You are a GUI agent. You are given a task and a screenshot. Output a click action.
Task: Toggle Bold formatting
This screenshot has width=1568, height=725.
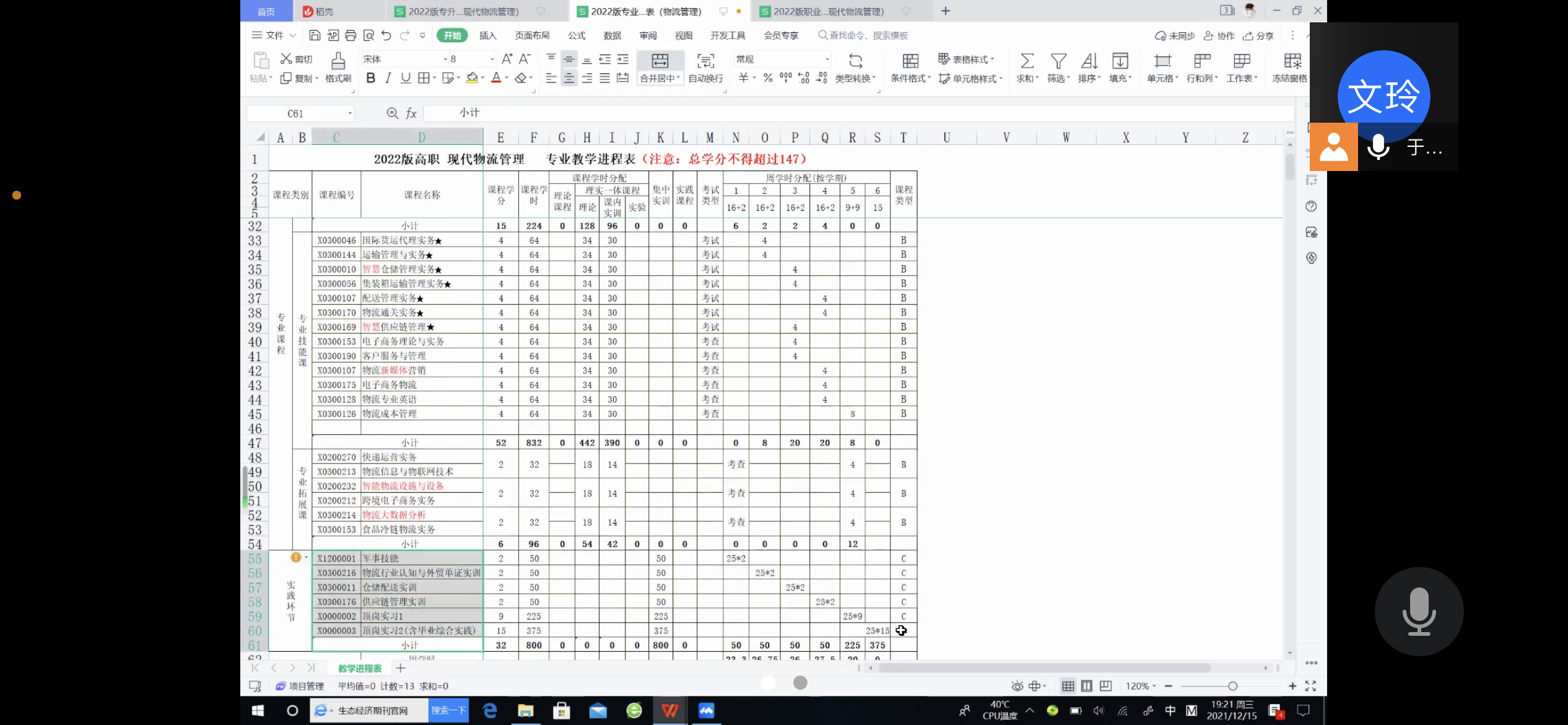[x=370, y=78]
